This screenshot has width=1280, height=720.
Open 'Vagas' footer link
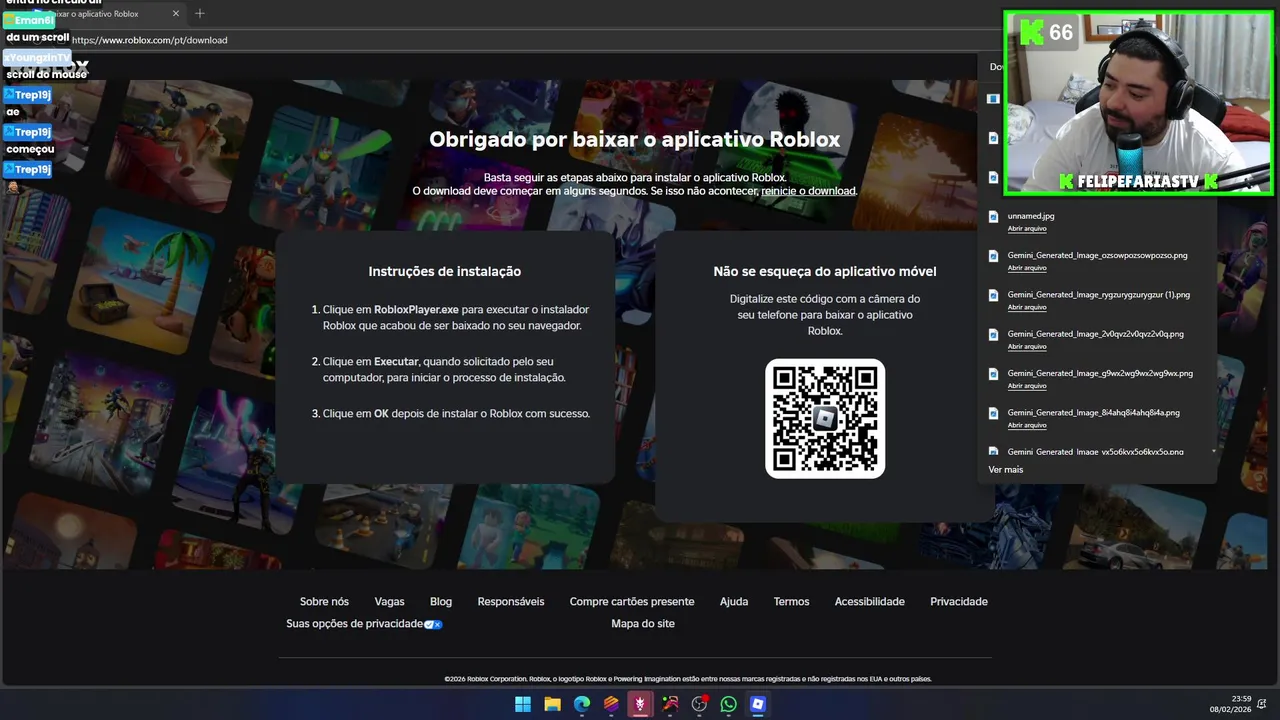tap(389, 602)
